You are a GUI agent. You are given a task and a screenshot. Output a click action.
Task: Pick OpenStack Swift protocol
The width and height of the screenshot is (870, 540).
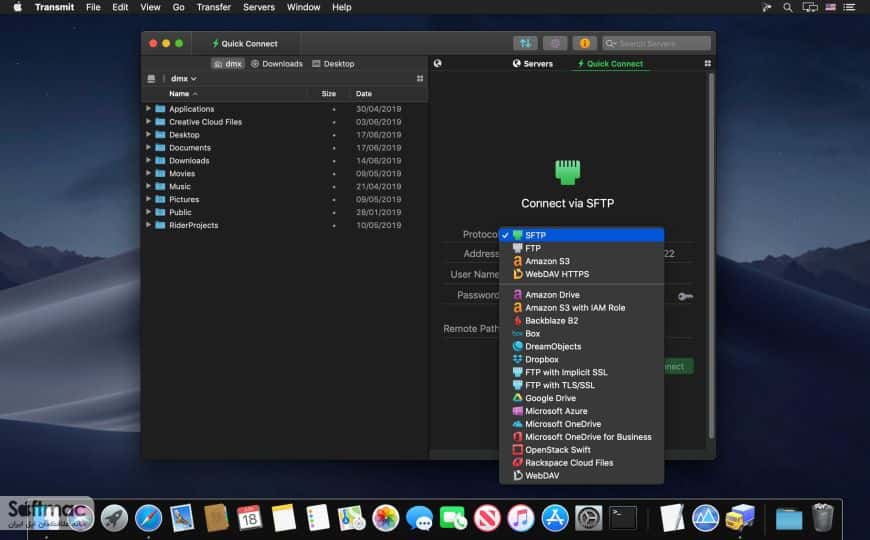pyautogui.click(x=581, y=450)
